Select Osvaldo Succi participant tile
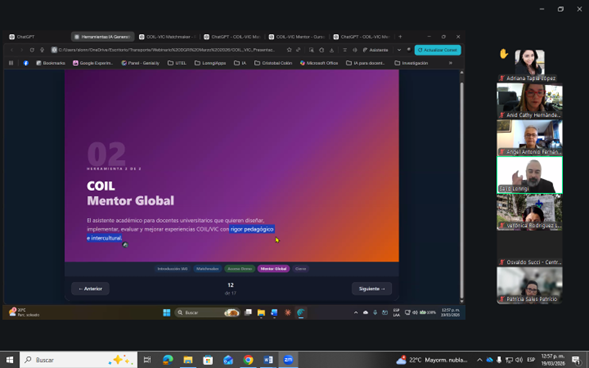The image size is (589, 368). [x=529, y=249]
